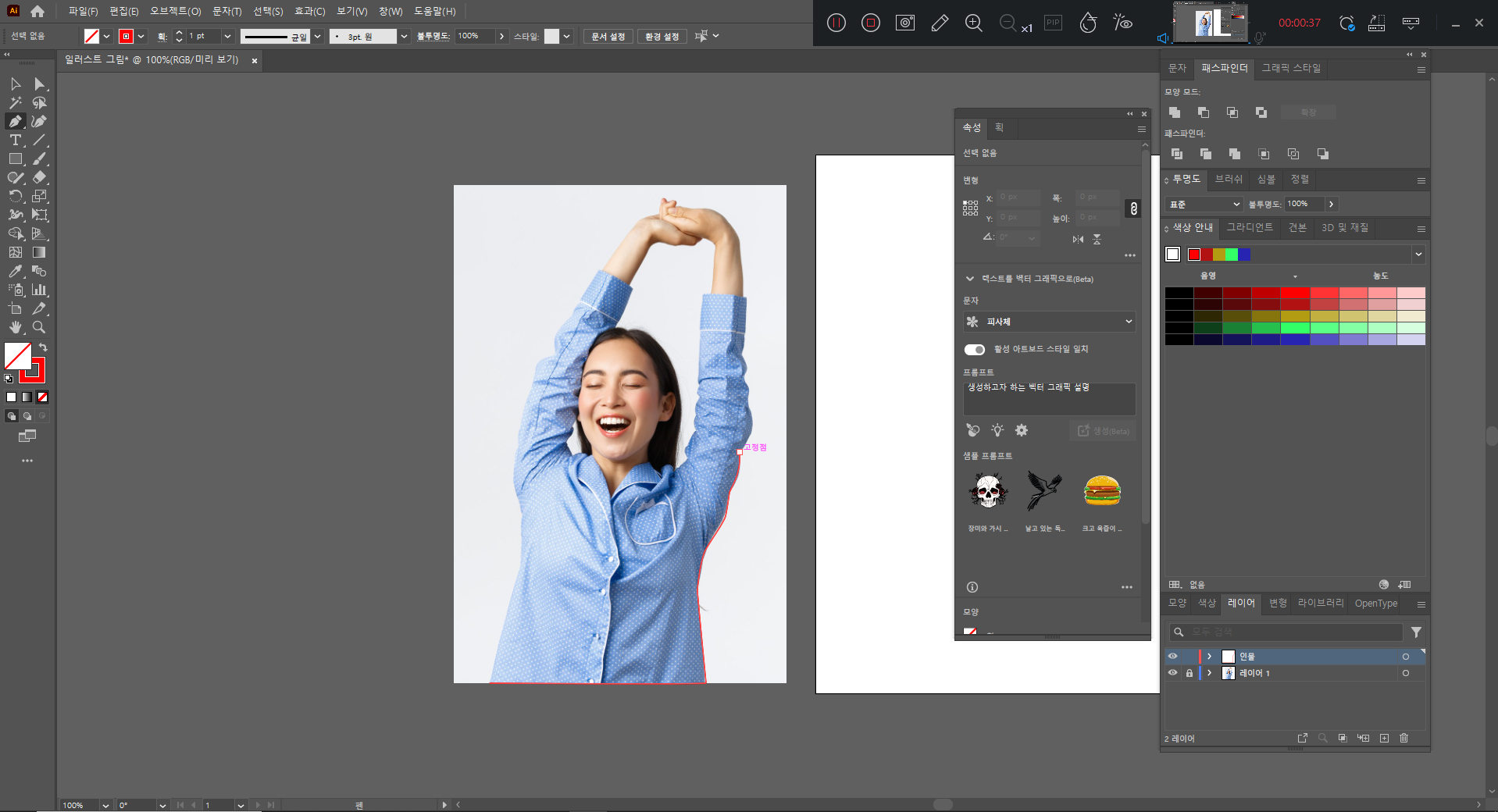This screenshot has height=812, width=1498.
Task: Toggle 활성 아트보드 스타일 일치 switch
Action: pyautogui.click(x=974, y=349)
